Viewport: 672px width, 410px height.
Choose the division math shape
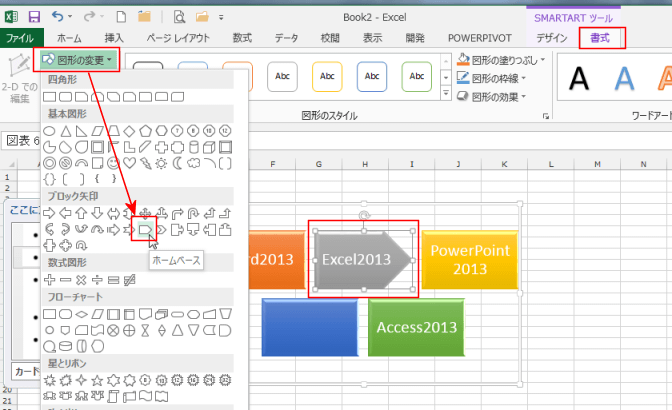click(97, 280)
